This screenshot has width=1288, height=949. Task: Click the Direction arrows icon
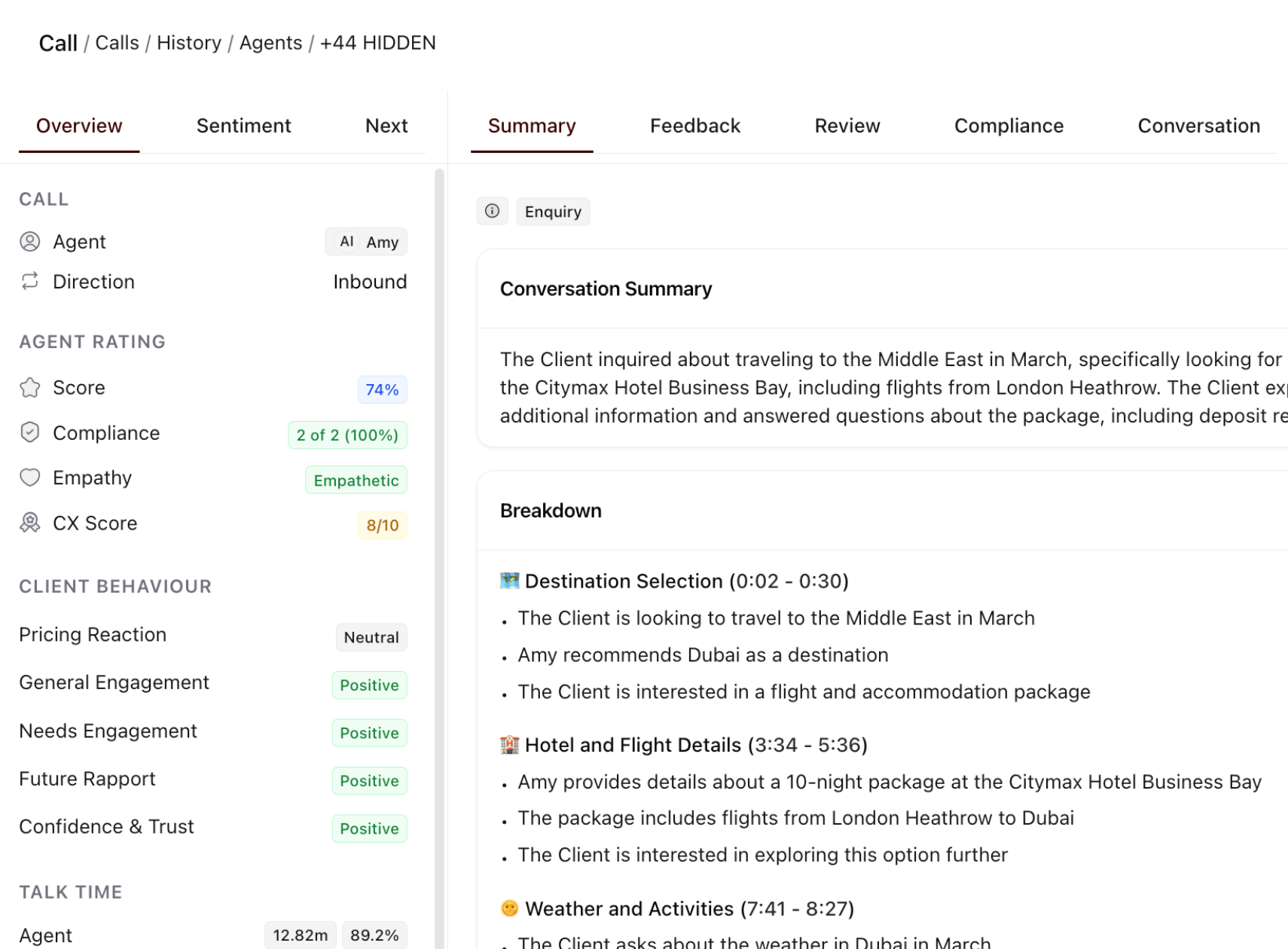tap(29, 282)
